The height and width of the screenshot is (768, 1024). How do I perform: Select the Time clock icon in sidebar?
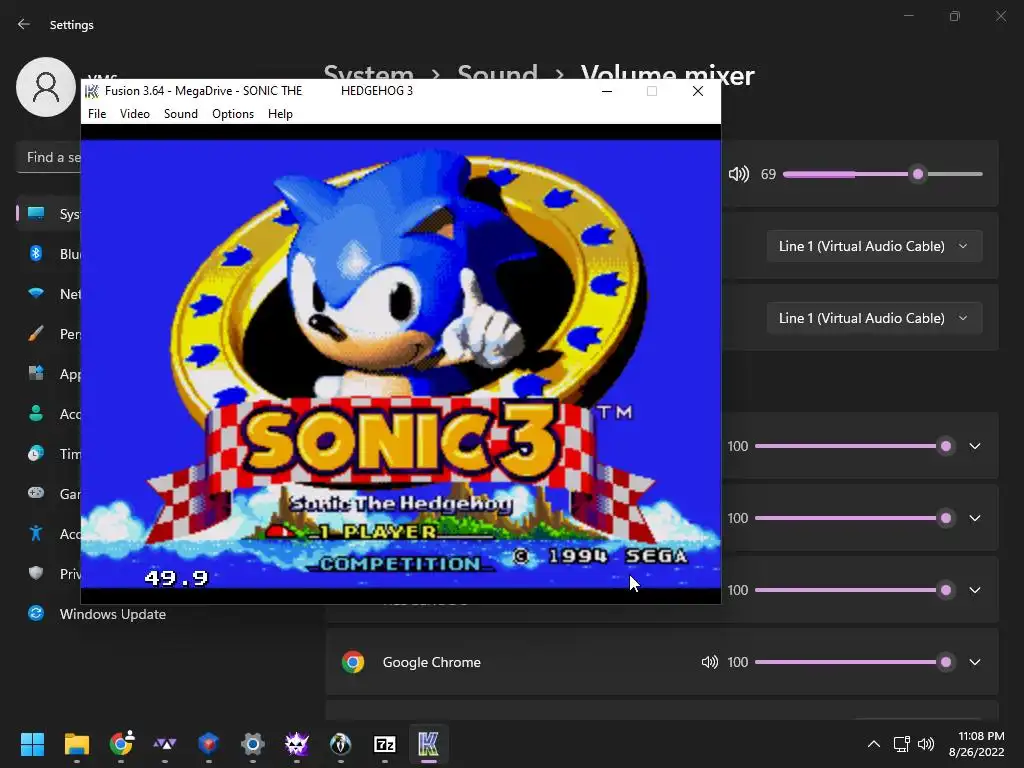pos(36,453)
